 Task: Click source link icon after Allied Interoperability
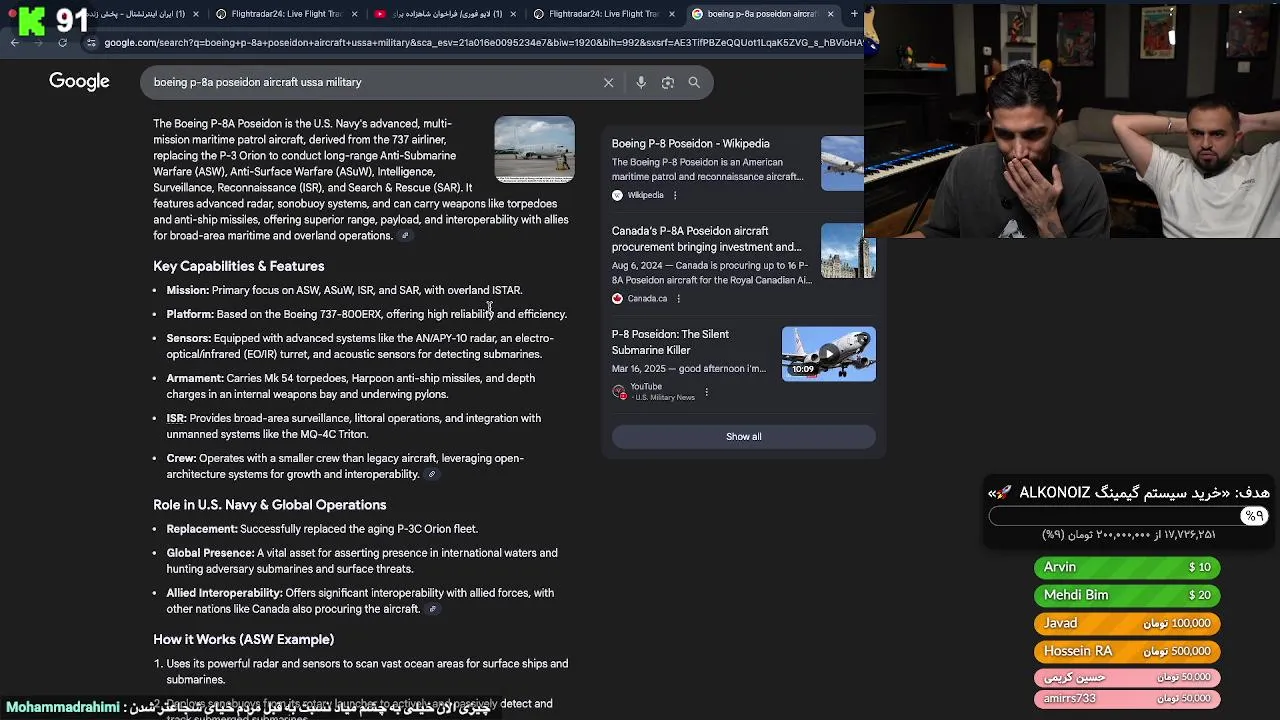click(433, 609)
